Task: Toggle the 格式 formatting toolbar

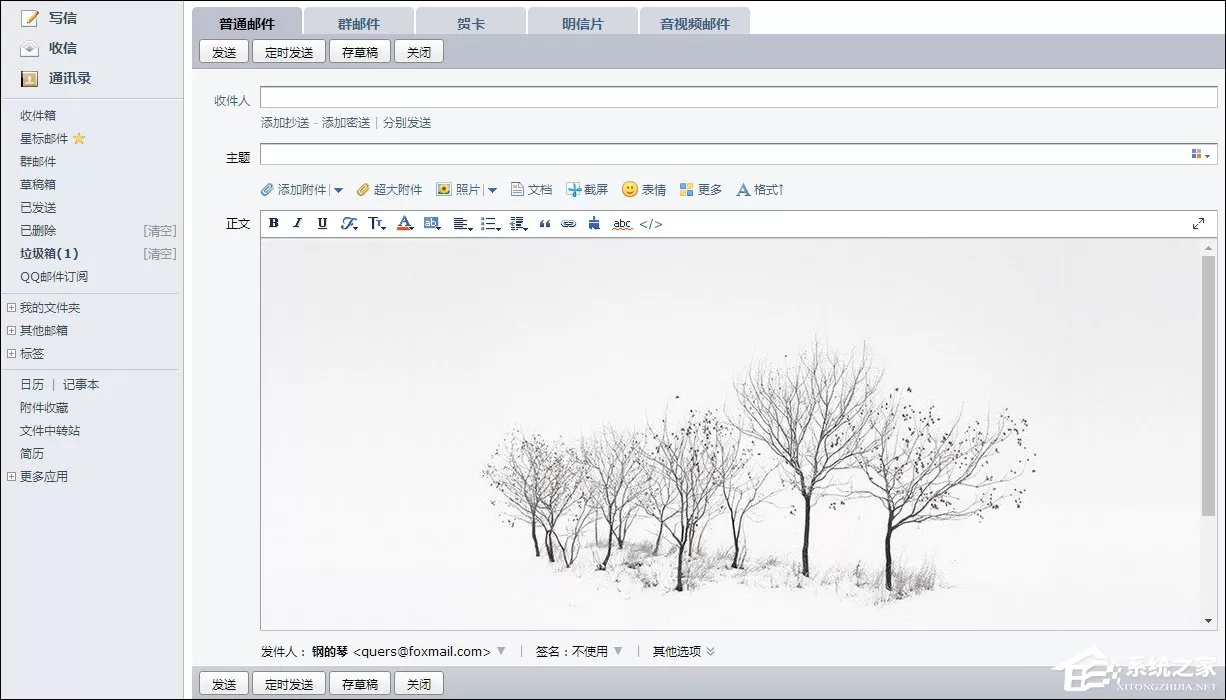Action: (760, 189)
